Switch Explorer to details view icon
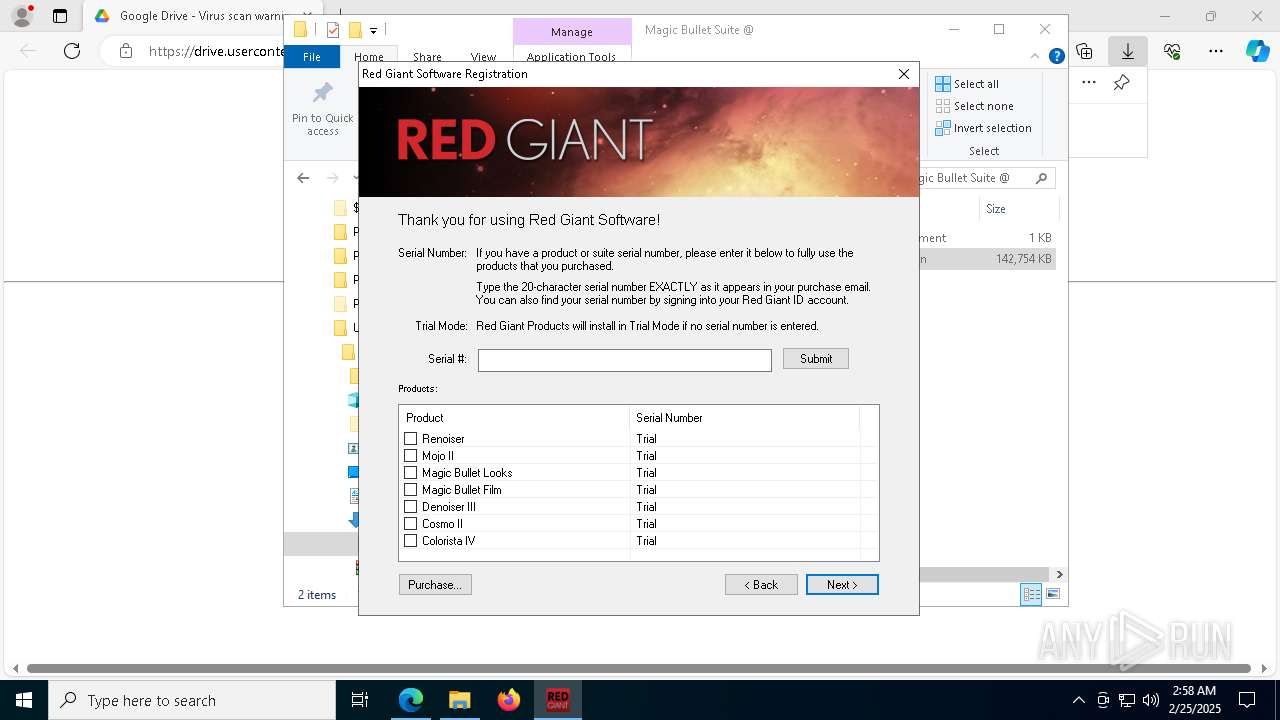The width and height of the screenshot is (1280, 720). (1031, 595)
